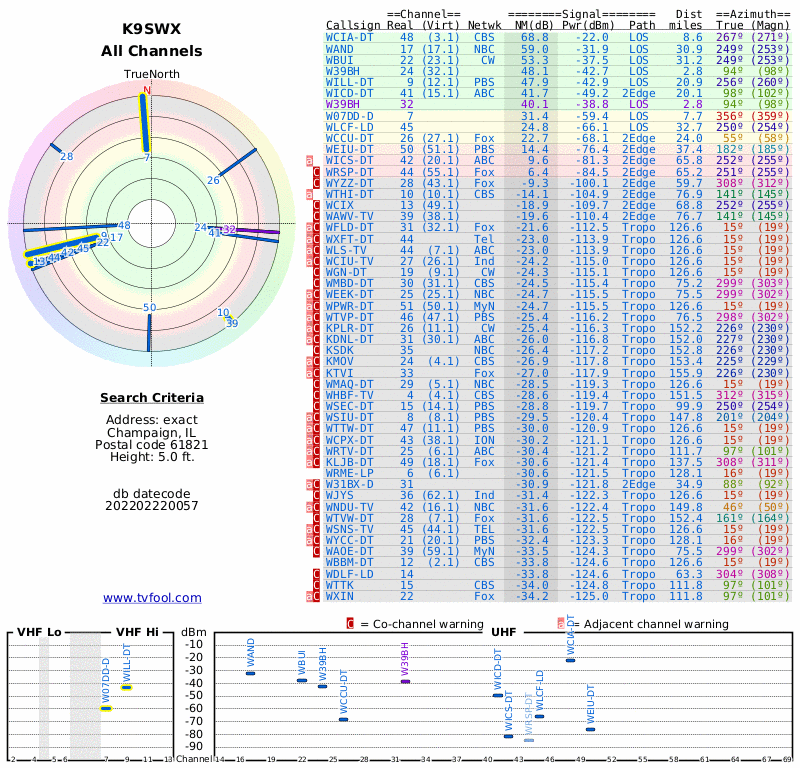Click the co-channel warning badge beside WAWV-TV

coord(316,216)
